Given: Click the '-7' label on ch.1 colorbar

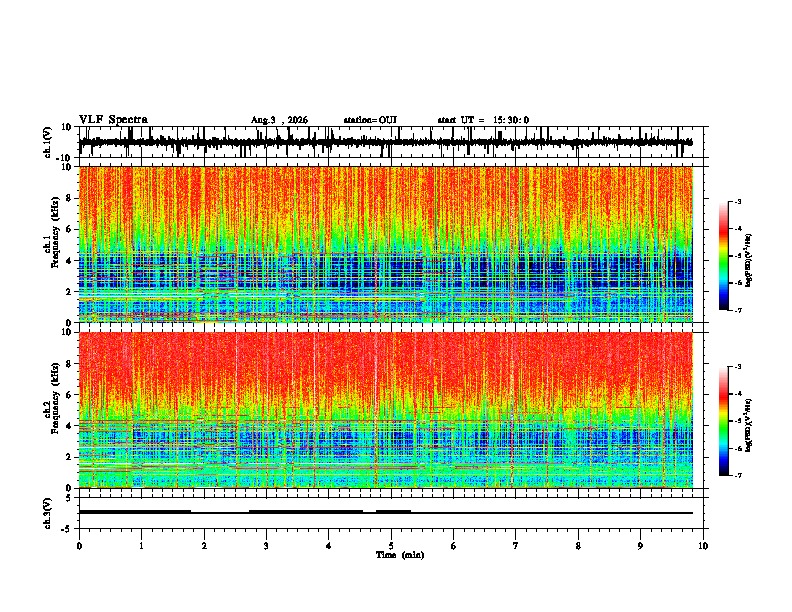Looking at the screenshot, I should [737, 310].
